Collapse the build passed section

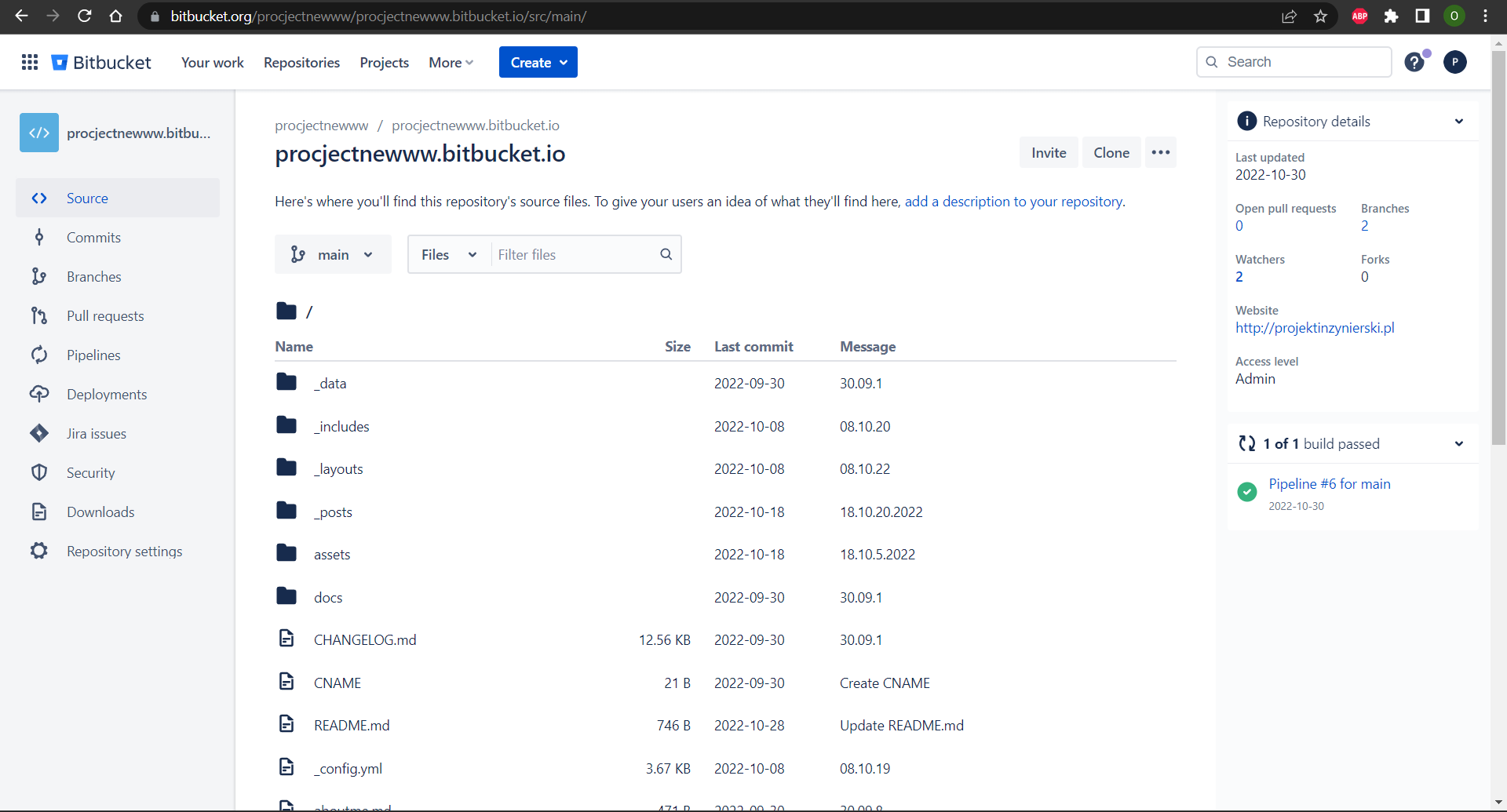tap(1458, 444)
